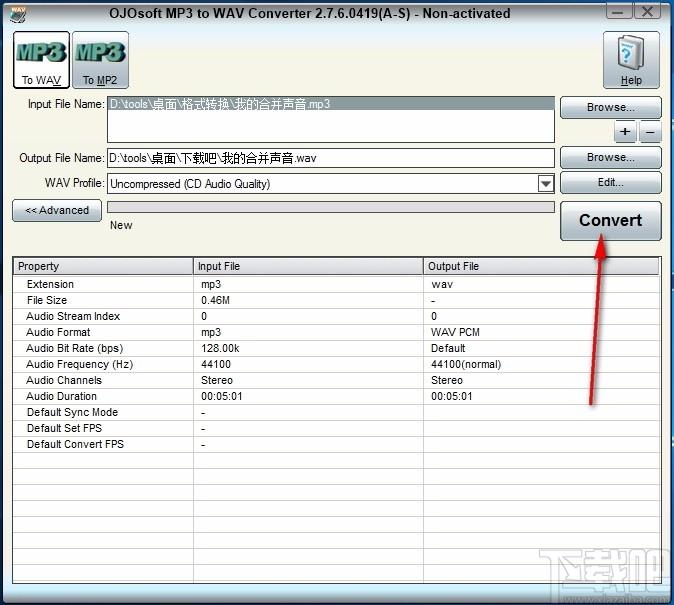674x605 pixels.
Task: Click the 44100(normal) output frequency value
Action: (466, 364)
